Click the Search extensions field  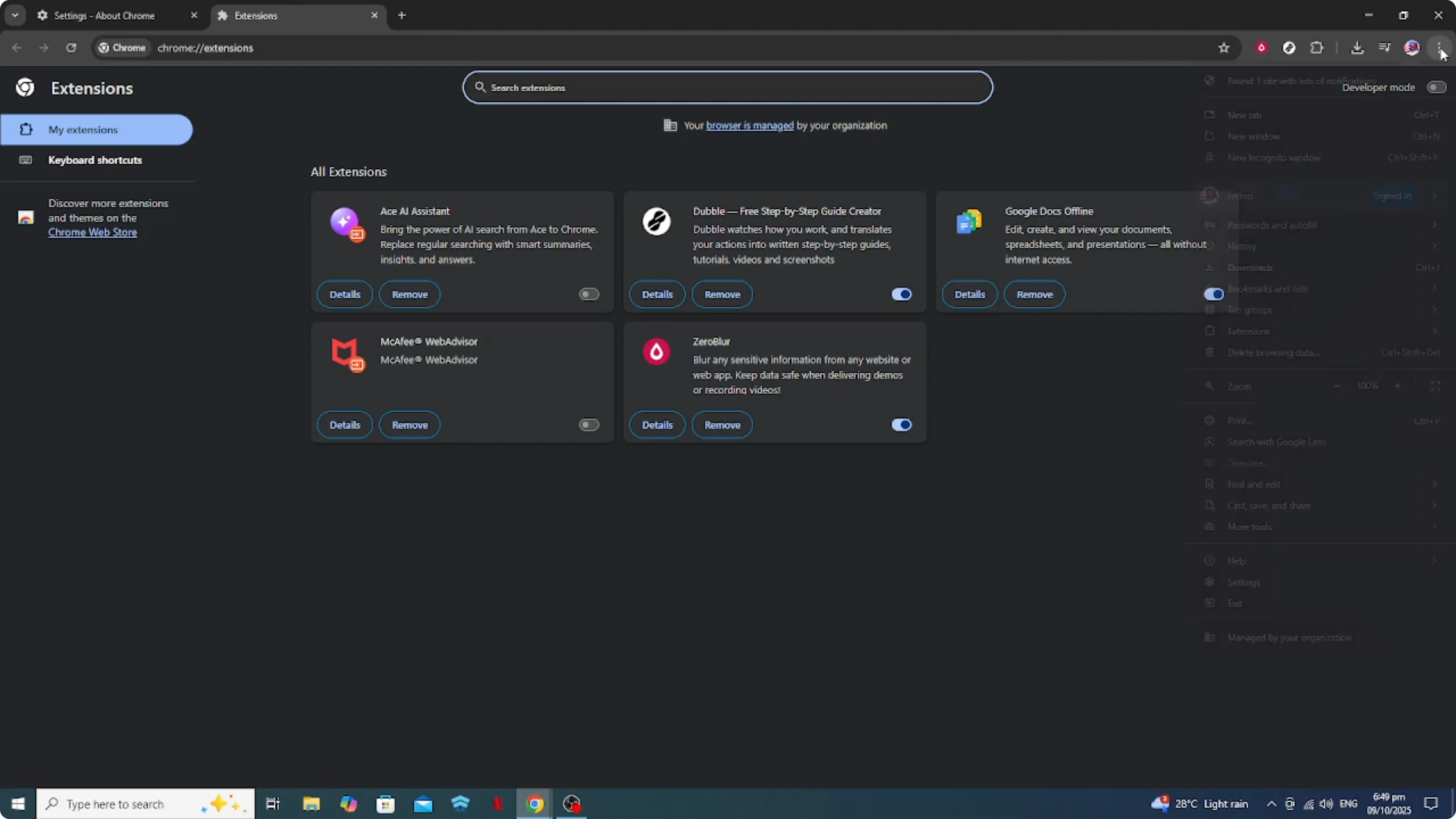(728, 87)
